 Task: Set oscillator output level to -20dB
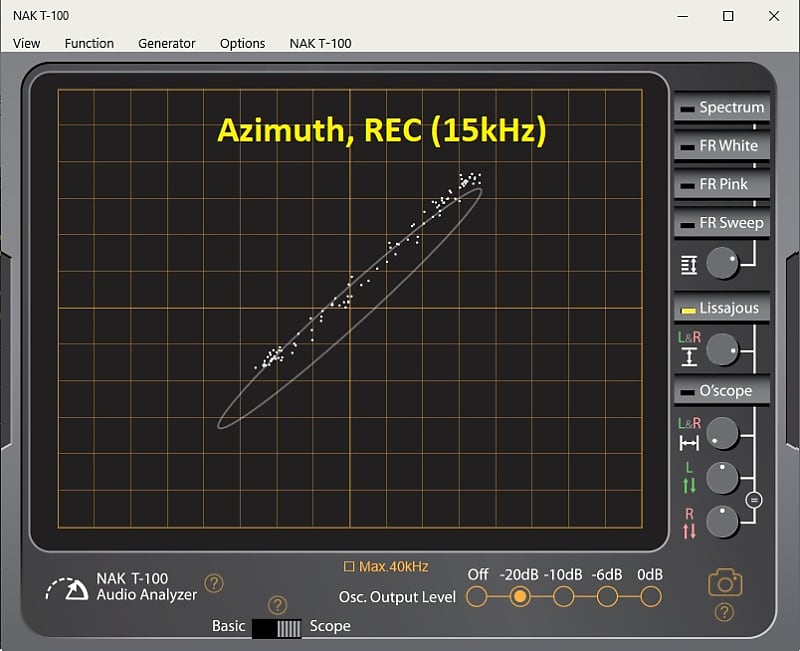click(520, 596)
